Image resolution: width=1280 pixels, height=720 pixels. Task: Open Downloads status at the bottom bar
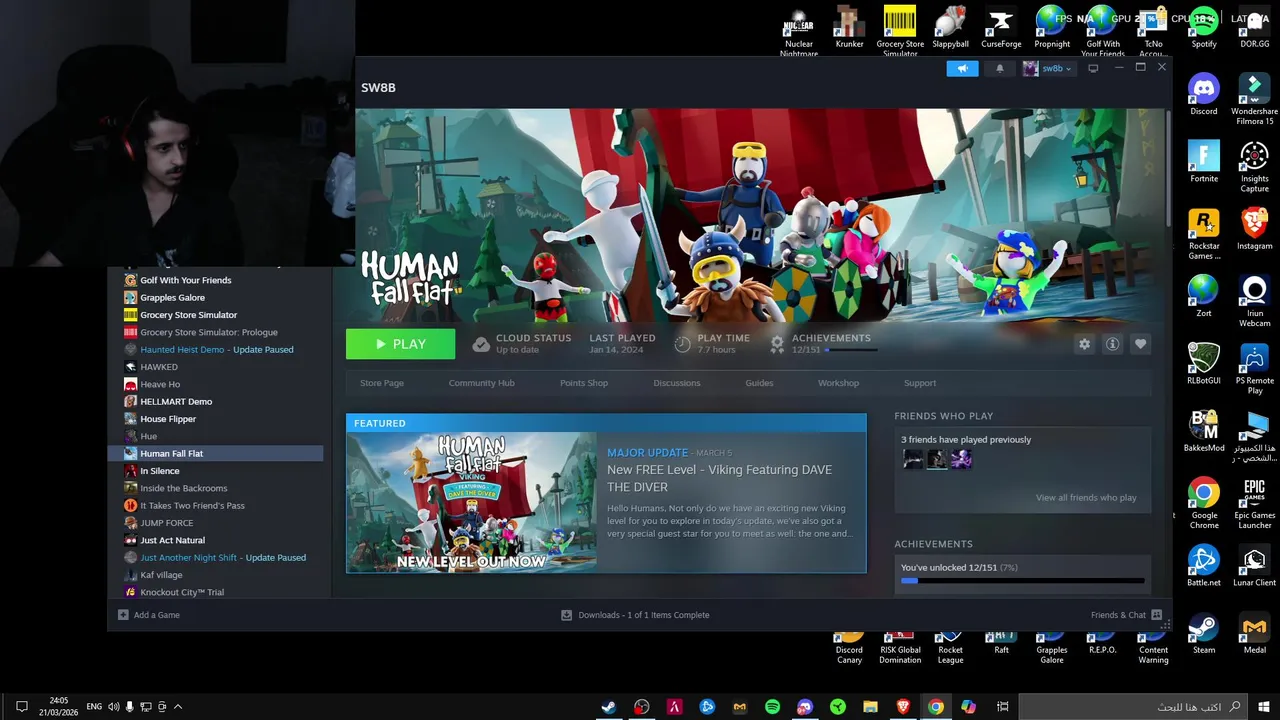[x=636, y=615]
